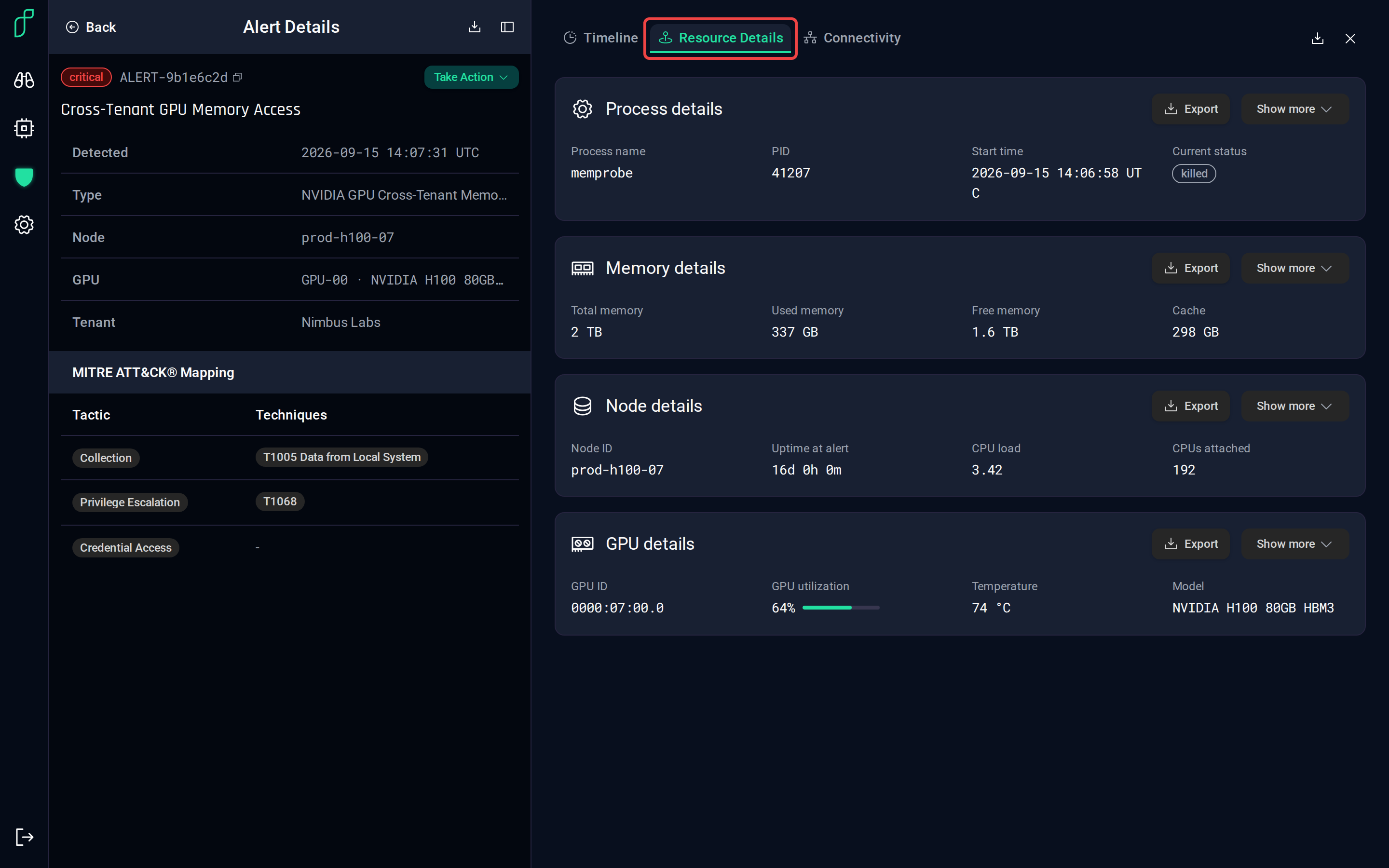1389x868 pixels.
Task: Click the GPU details card icon
Action: point(582,543)
